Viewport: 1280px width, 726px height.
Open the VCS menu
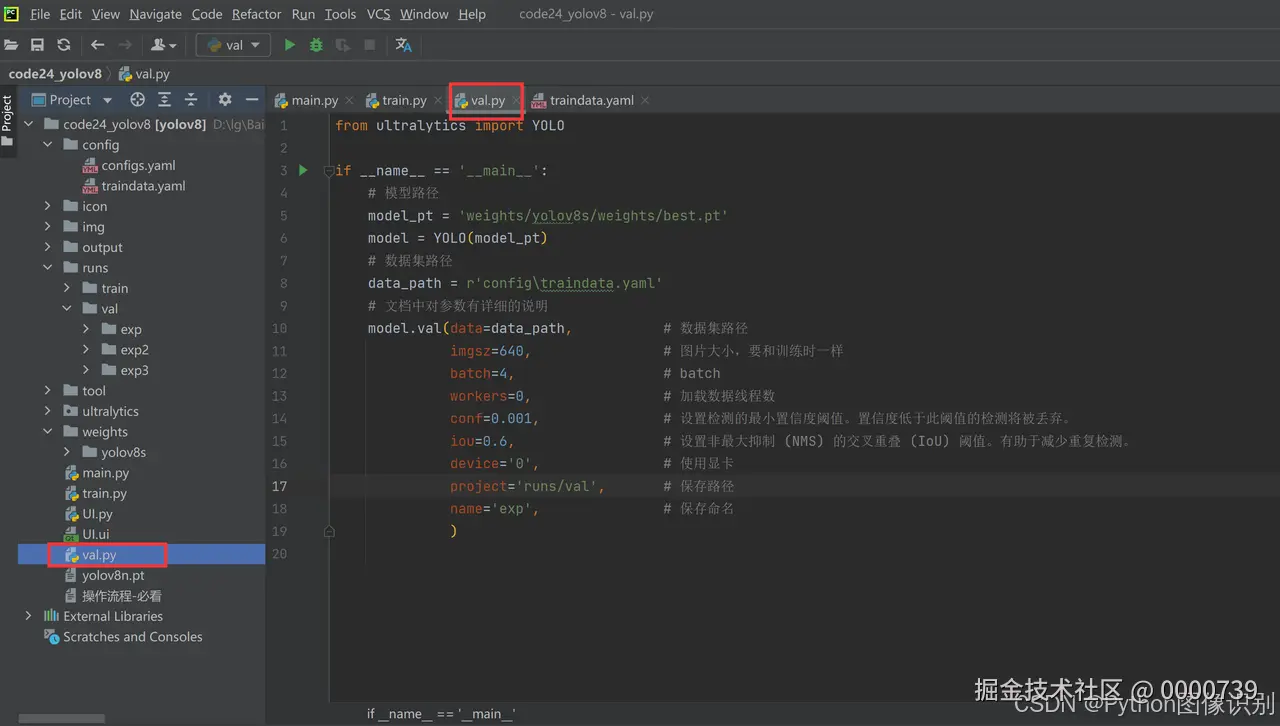pyautogui.click(x=378, y=14)
